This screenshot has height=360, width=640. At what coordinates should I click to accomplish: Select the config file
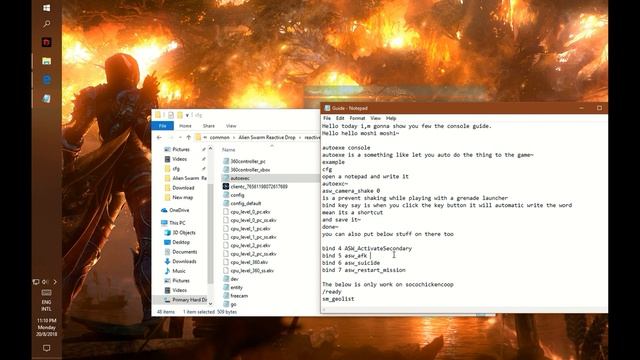pyautogui.click(x=237, y=195)
